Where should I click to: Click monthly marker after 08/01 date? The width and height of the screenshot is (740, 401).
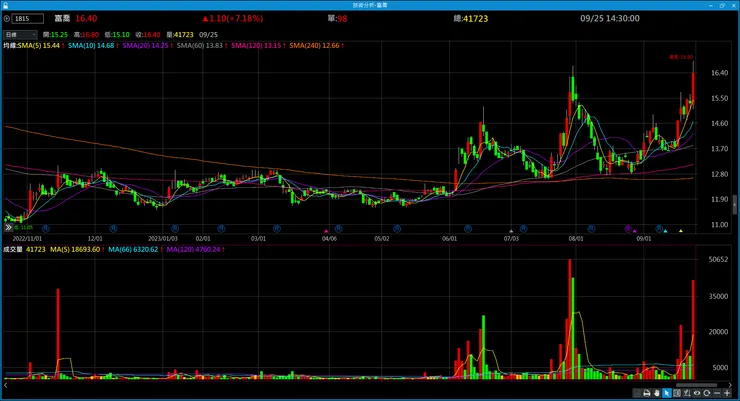591,228
